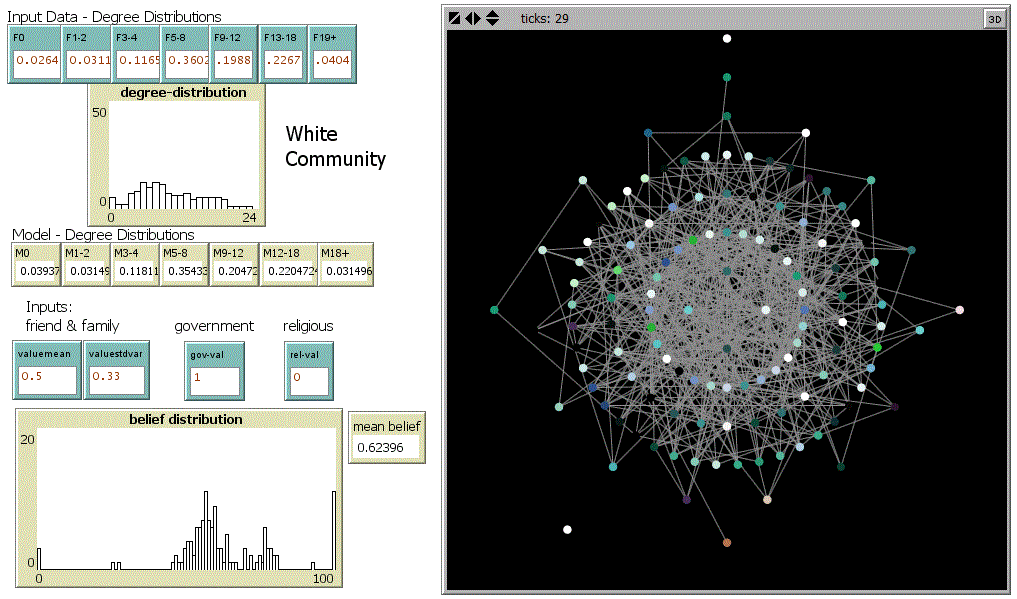Click the M0 model degree monitor

39,272
